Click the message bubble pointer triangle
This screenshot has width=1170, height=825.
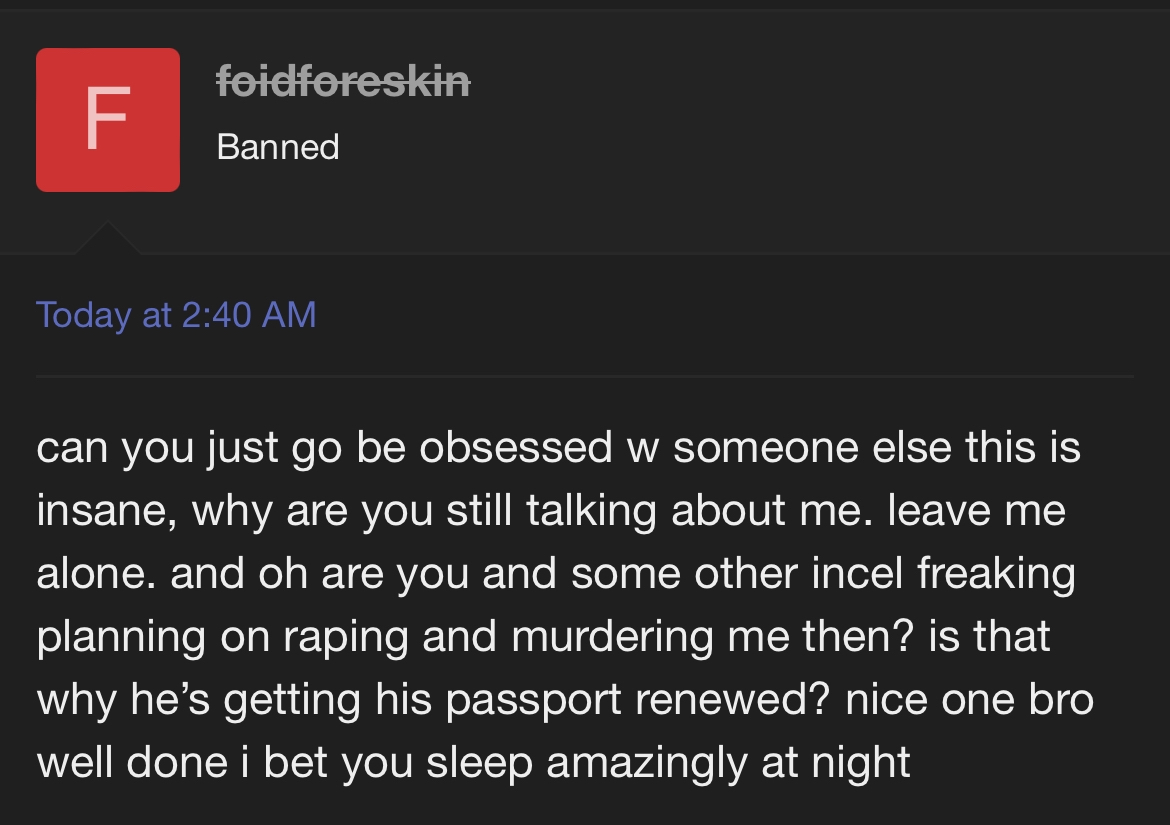point(103,239)
